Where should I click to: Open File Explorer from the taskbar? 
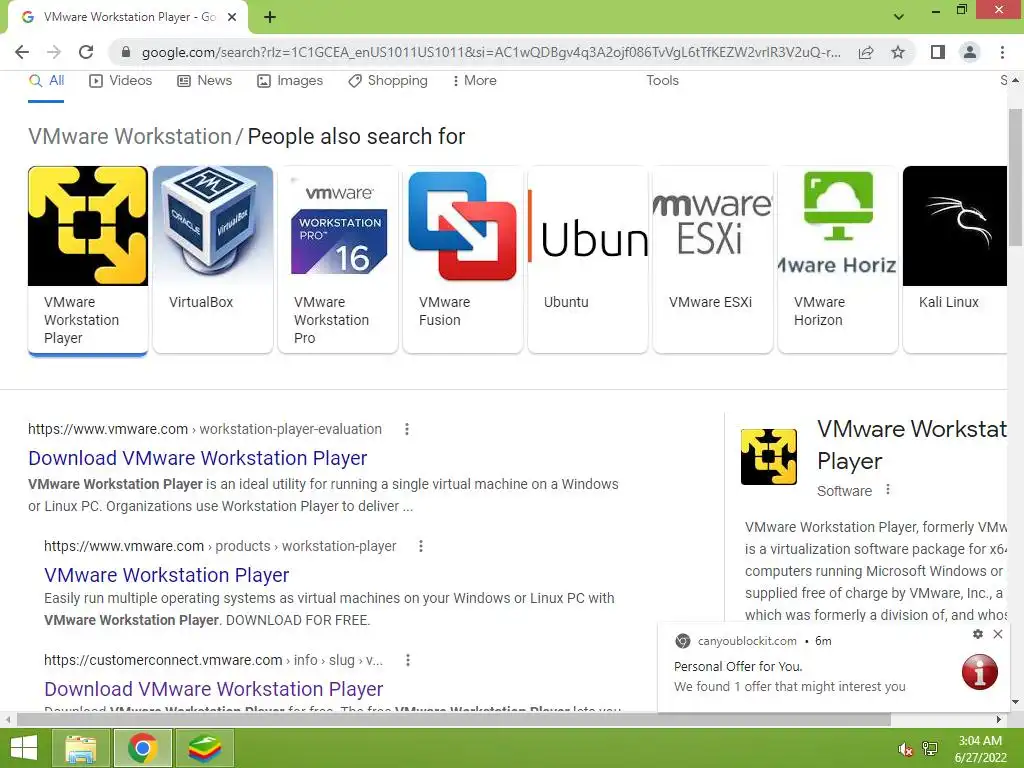[x=81, y=748]
